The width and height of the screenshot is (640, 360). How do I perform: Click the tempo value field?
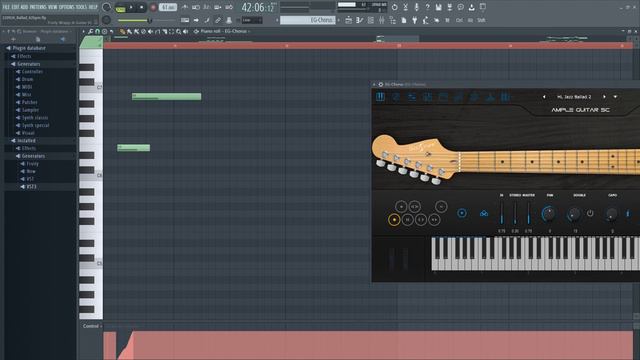coord(168,7)
